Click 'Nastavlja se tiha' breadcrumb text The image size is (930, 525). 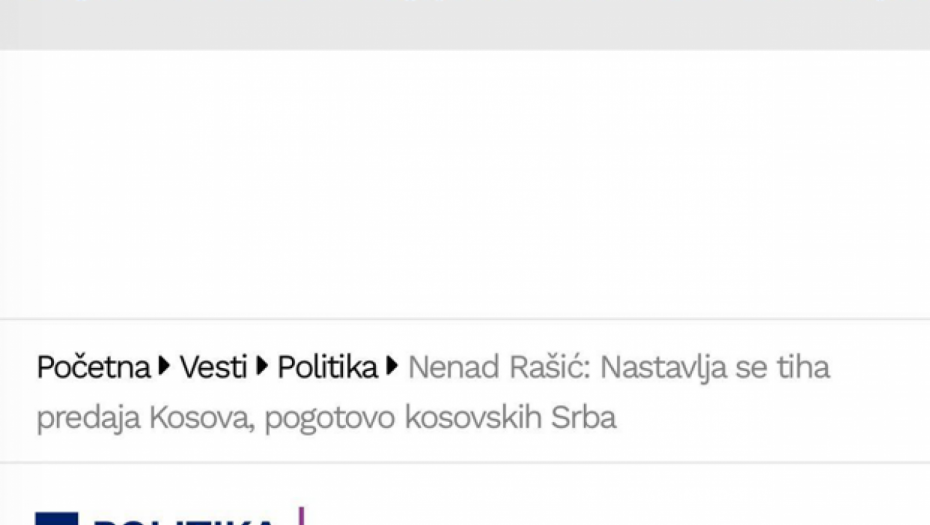[715, 368]
